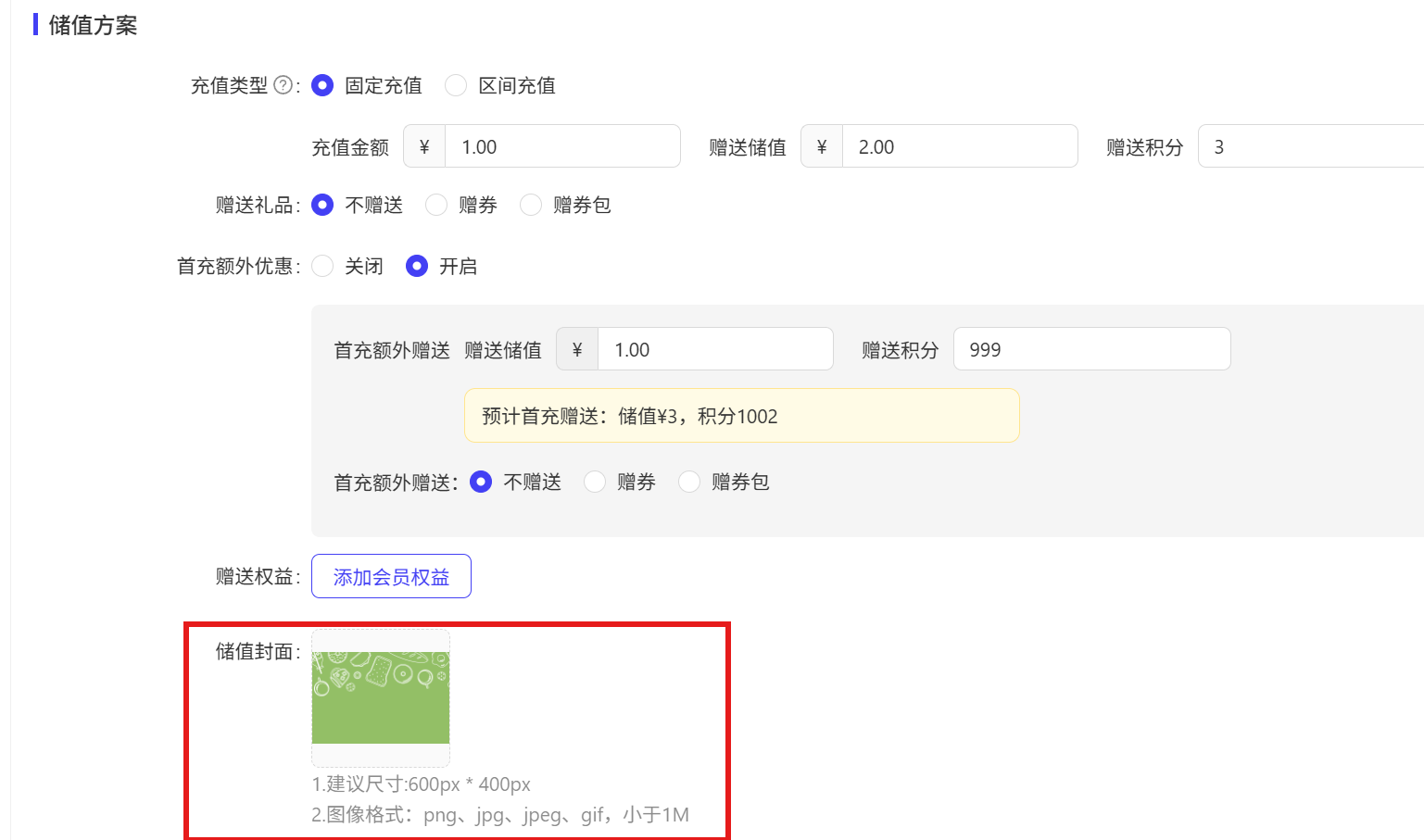This screenshot has width=1424, height=840.
Task: Choose 区间充值 as the recharge type
Action: coord(456,85)
